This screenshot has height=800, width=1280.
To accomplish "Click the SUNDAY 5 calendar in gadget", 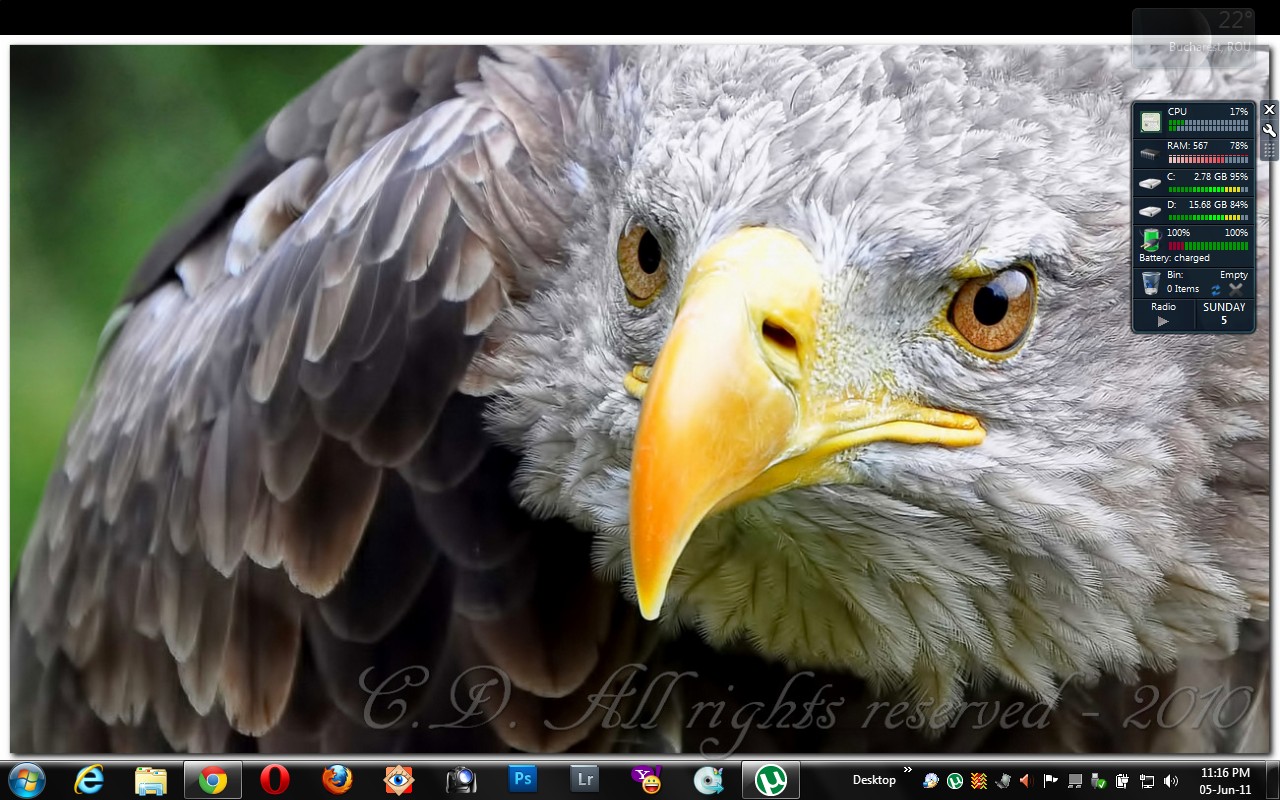I will (1224, 314).
